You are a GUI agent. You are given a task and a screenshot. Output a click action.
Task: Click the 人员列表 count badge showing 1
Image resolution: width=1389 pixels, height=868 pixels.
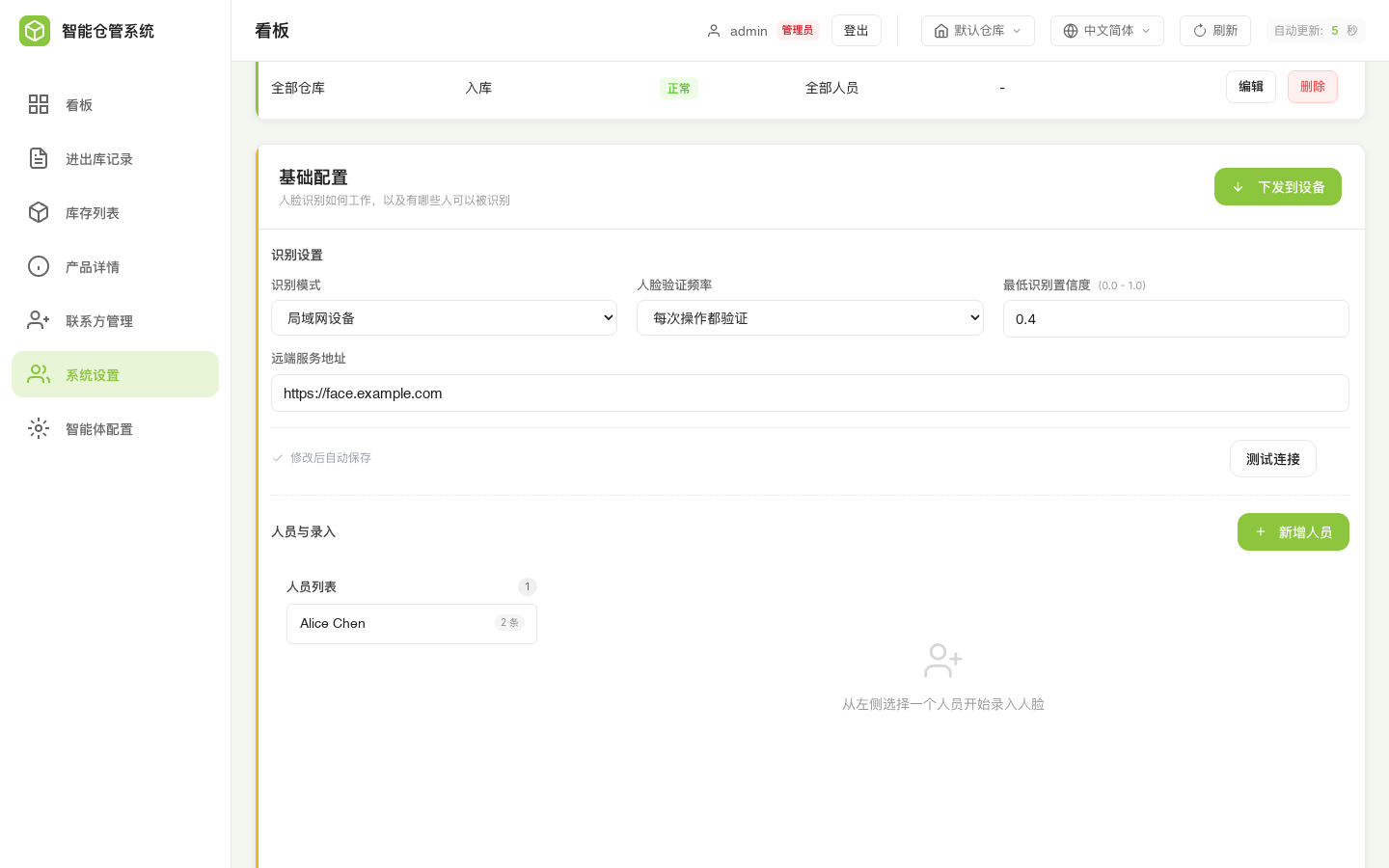(528, 586)
